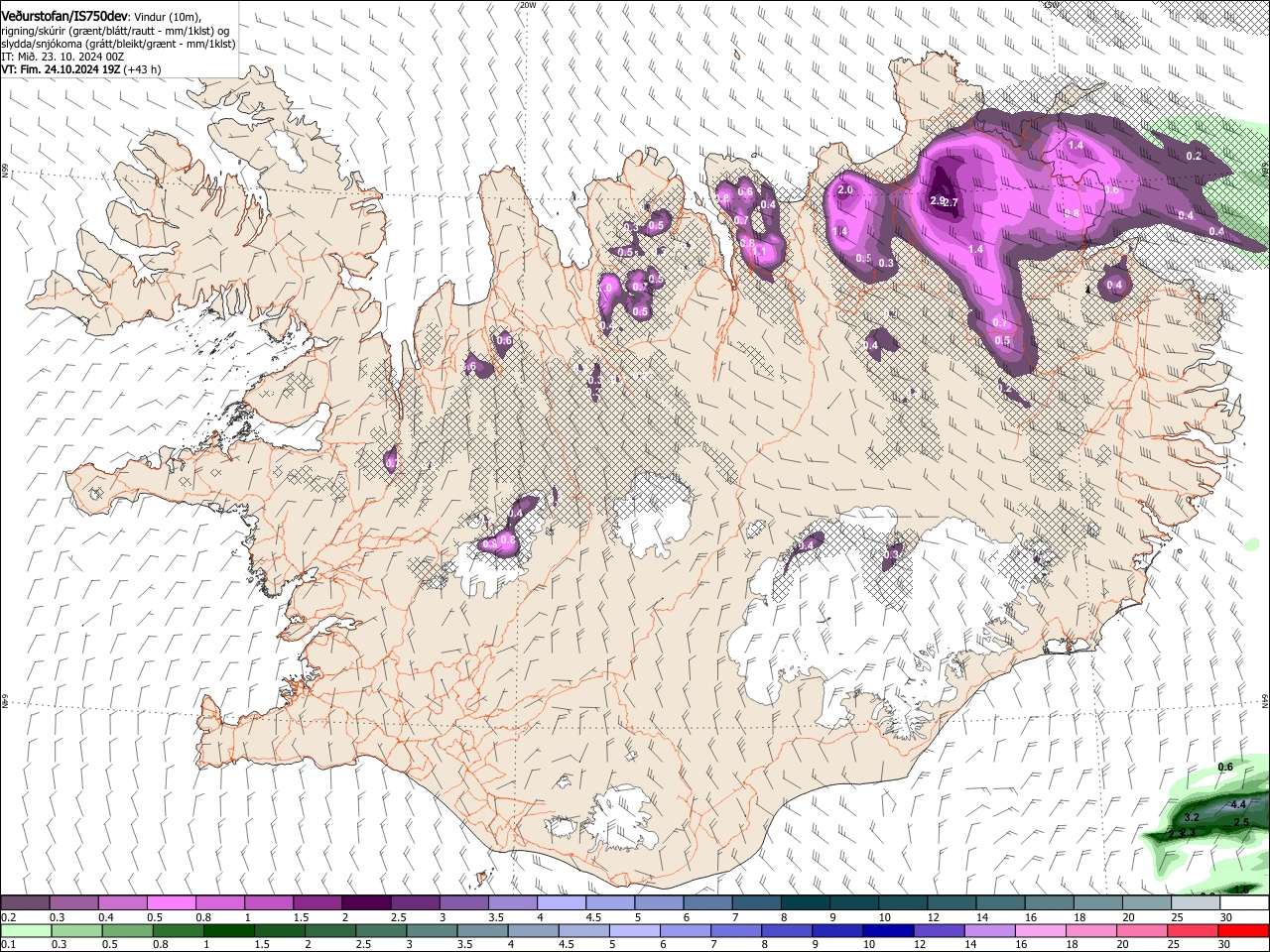Click the '(+43 h)' forecast offset text
This screenshot has width=1270, height=952.
pyautogui.click(x=144, y=69)
